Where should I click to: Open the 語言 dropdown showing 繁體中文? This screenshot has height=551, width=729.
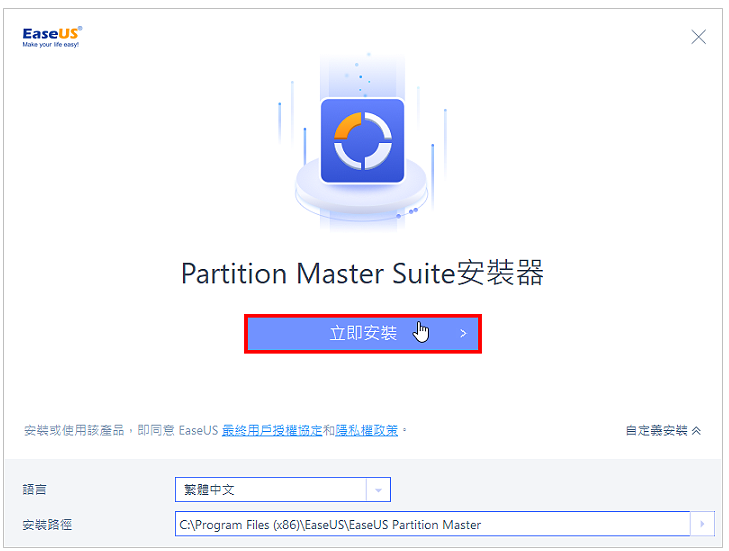click(283, 490)
